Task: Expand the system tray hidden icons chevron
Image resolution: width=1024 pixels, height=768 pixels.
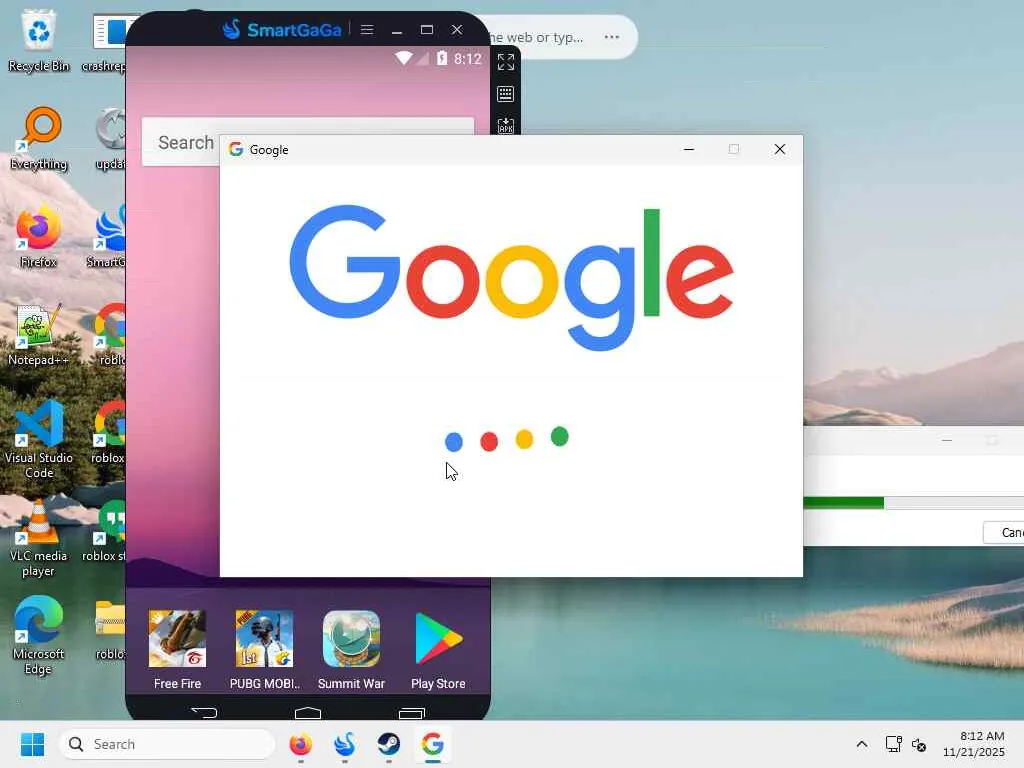Action: (x=862, y=744)
